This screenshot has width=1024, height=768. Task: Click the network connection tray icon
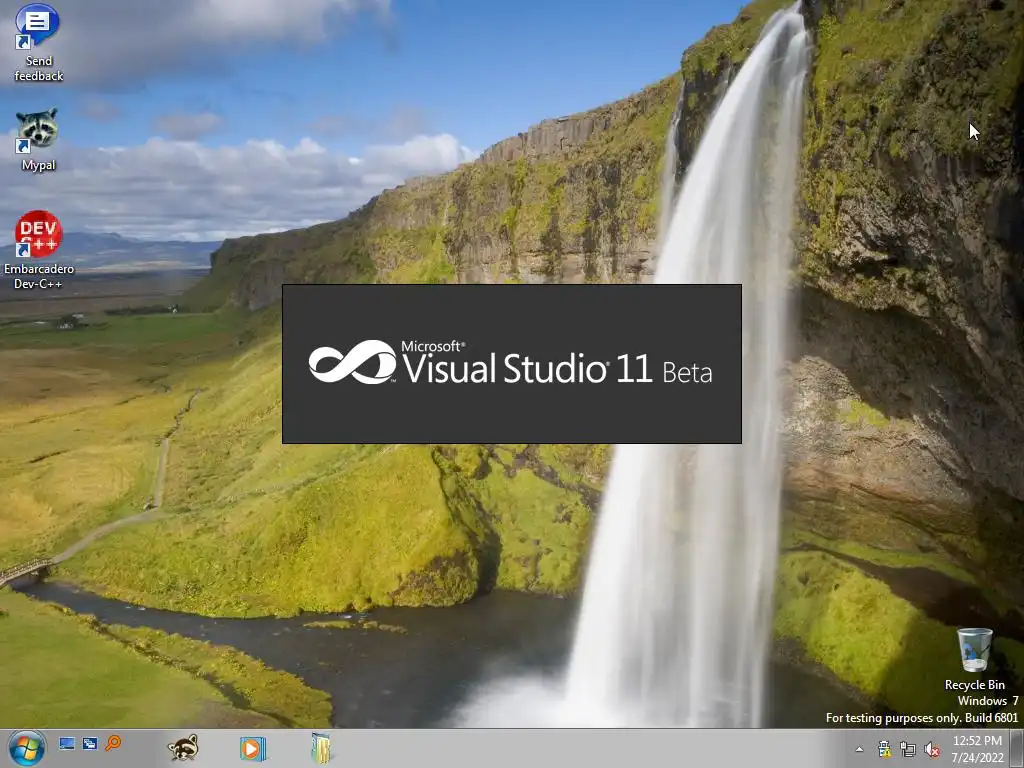point(908,749)
